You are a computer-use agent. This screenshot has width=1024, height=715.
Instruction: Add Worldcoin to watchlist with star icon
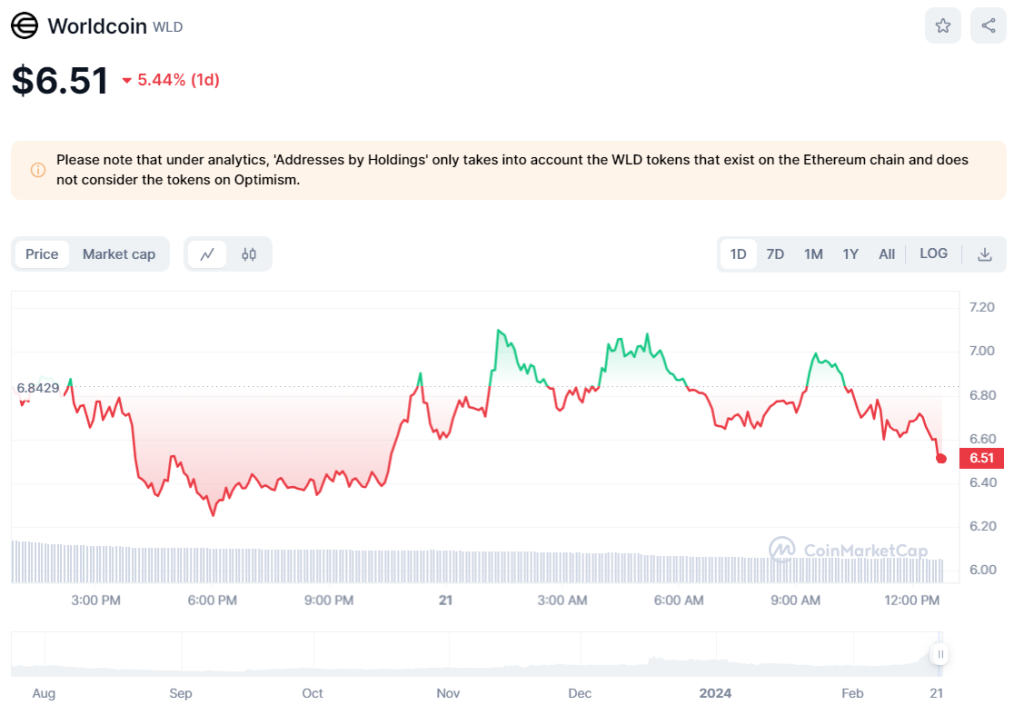pyautogui.click(x=942, y=26)
